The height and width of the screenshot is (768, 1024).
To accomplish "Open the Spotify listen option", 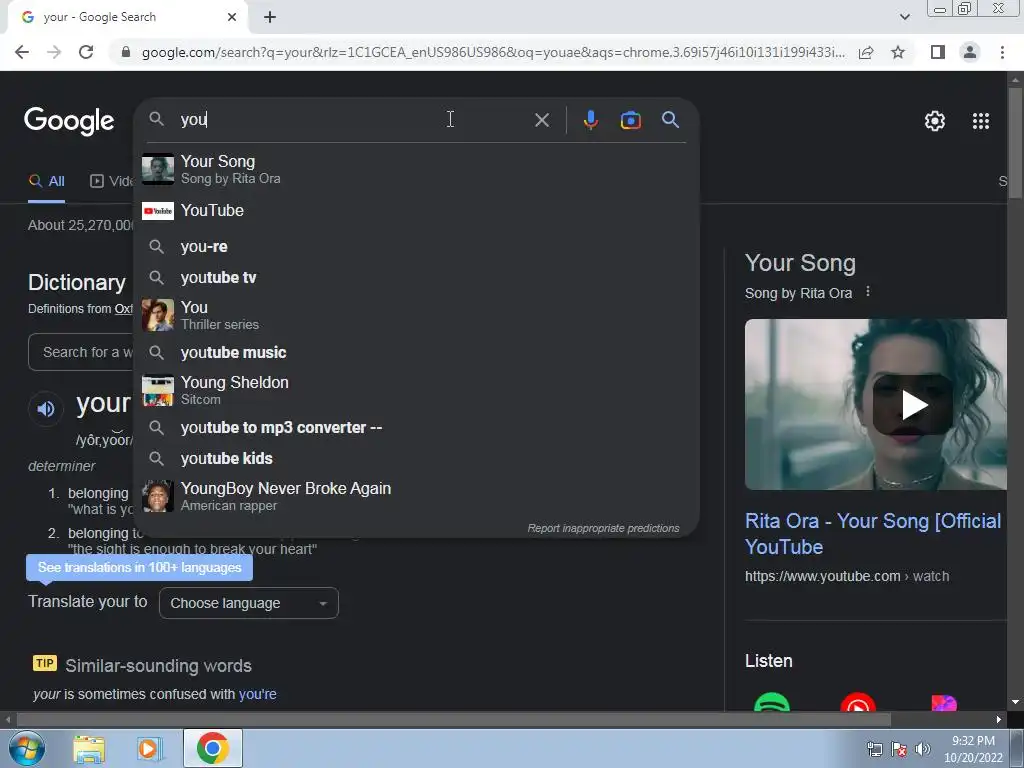I will coord(772,702).
